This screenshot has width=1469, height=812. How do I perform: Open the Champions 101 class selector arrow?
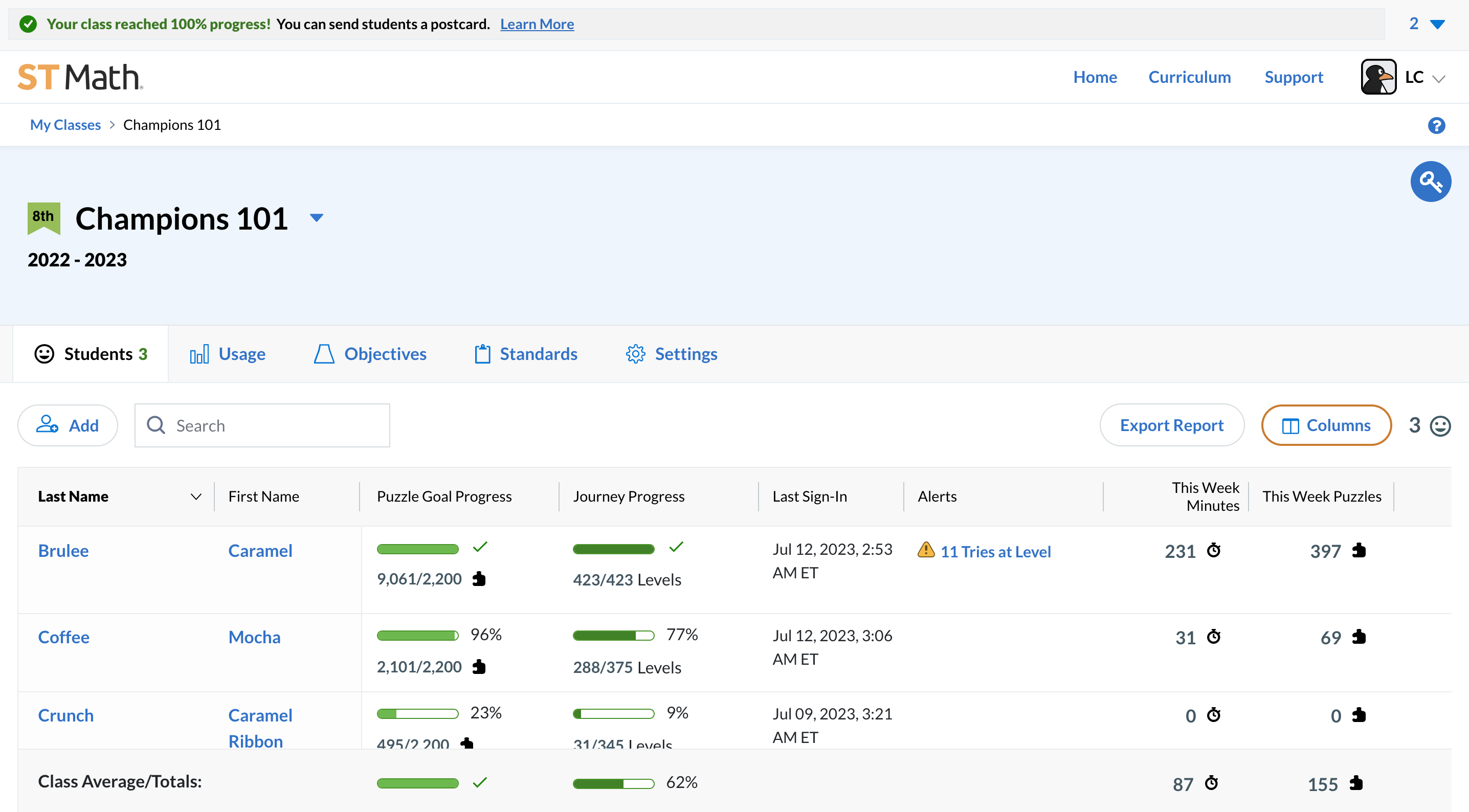point(317,218)
